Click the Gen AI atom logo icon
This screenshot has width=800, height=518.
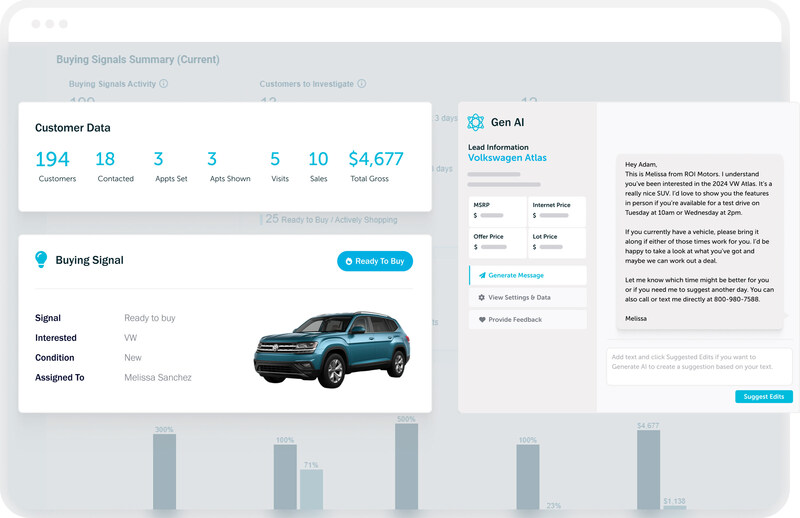click(x=475, y=122)
